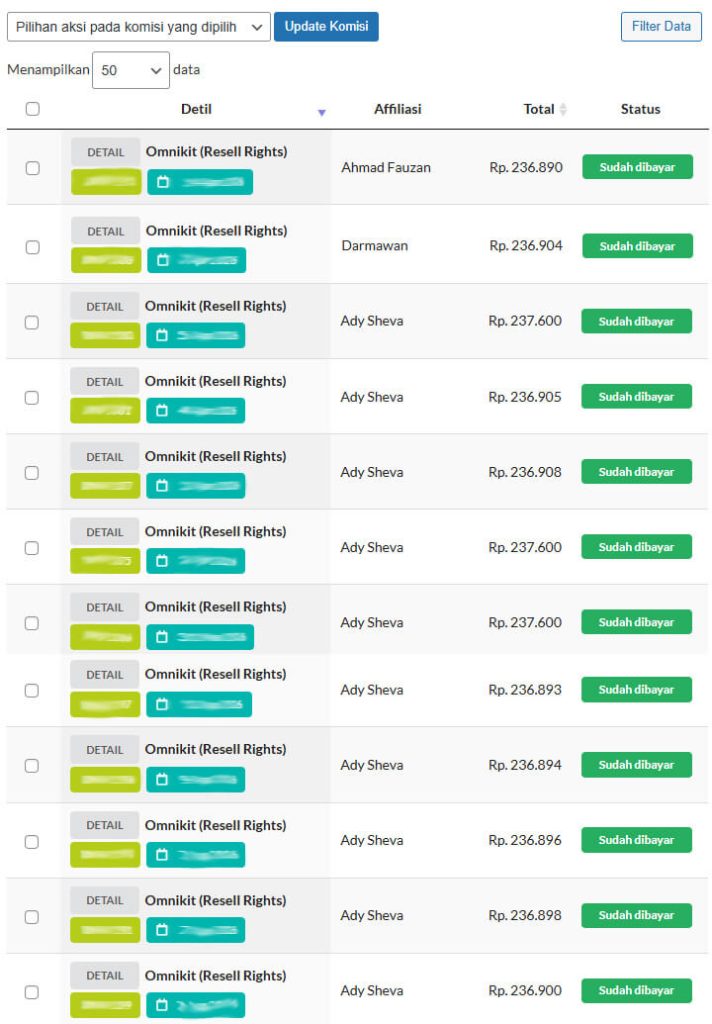Click Detil column sort arrow
This screenshot has width=712, height=1024.
coord(321,112)
